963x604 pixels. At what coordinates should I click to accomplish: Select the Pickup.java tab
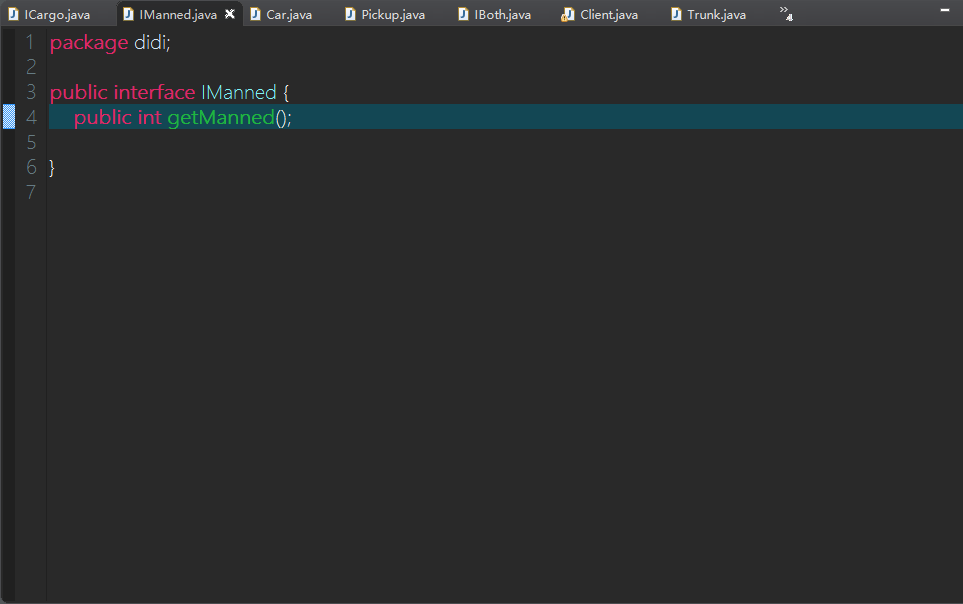point(391,14)
